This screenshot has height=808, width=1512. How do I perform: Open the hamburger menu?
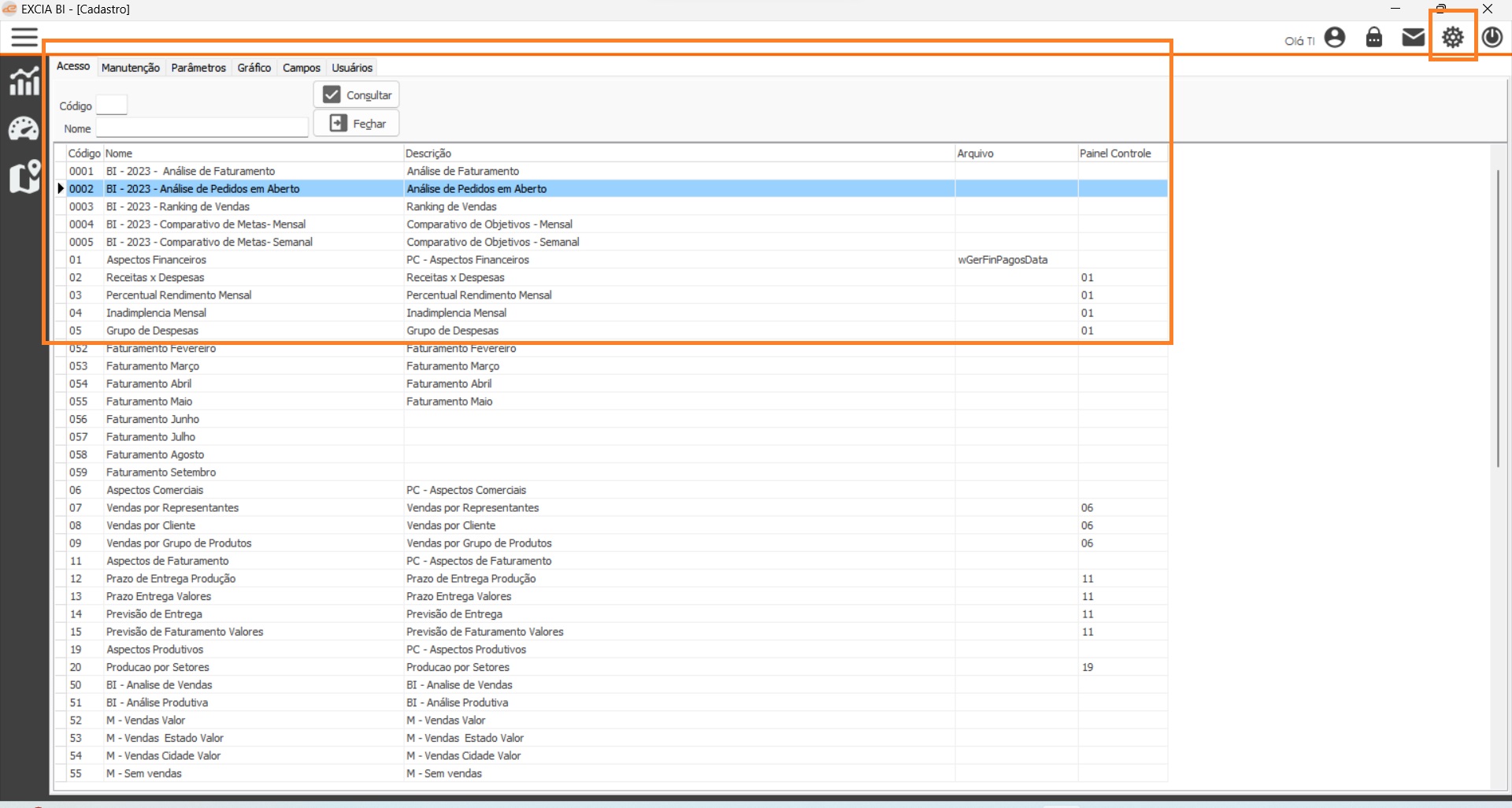pos(24,37)
